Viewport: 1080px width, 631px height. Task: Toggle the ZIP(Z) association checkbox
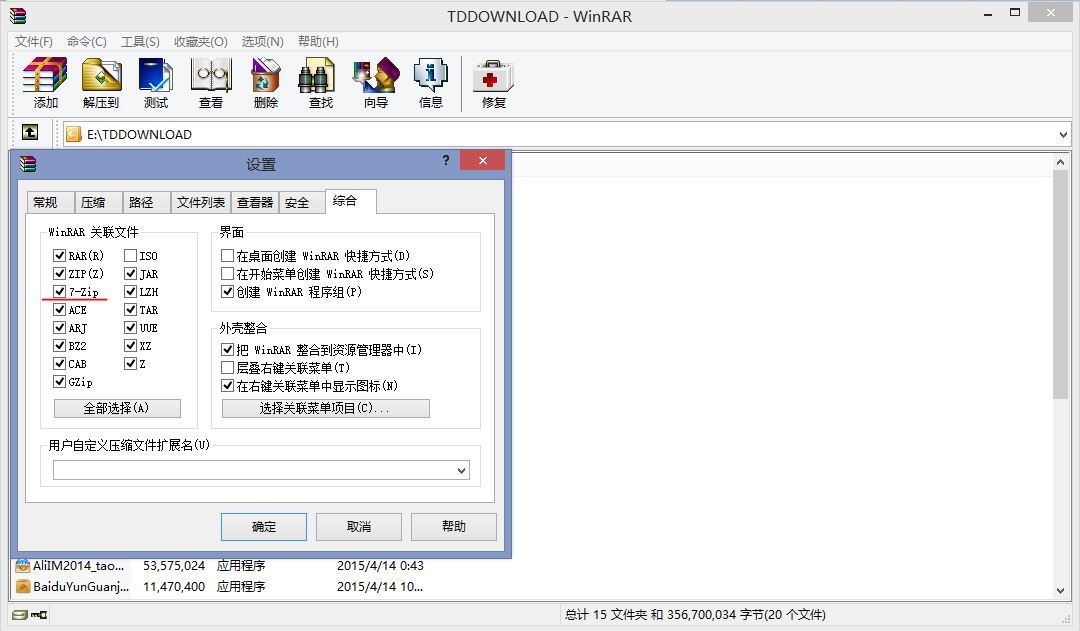(x=59, y=273)
